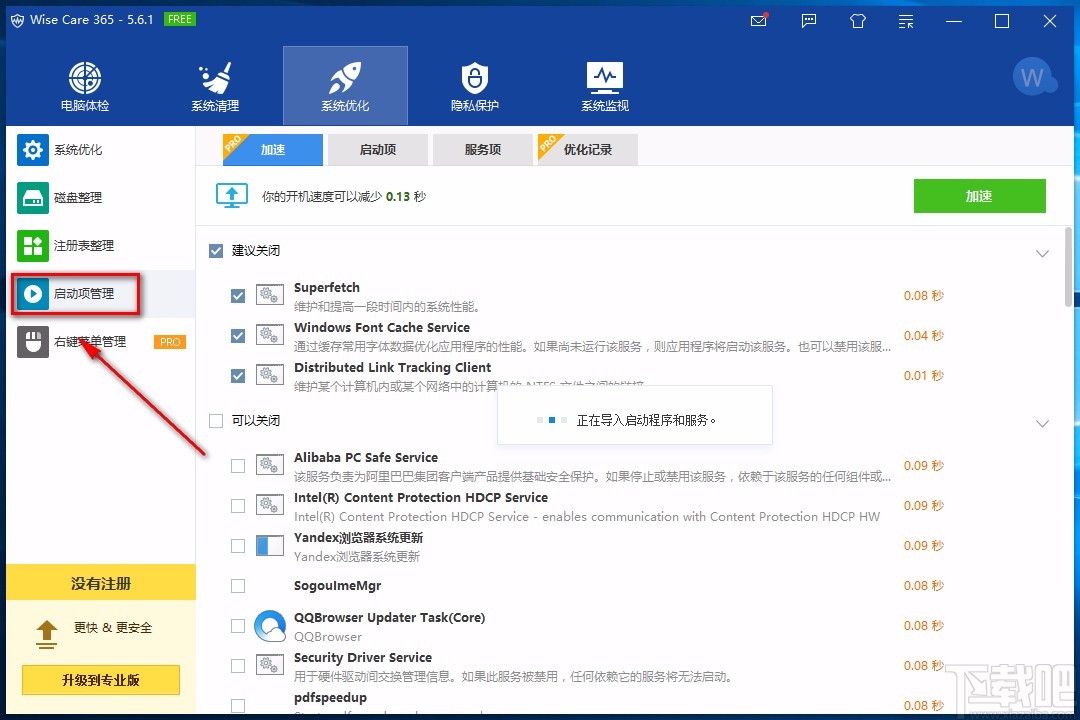Check the Yandex浏览器系统更新 checkbox
Image resolution: width=1080 pixels, height=720 pixels.
(238, 546)
